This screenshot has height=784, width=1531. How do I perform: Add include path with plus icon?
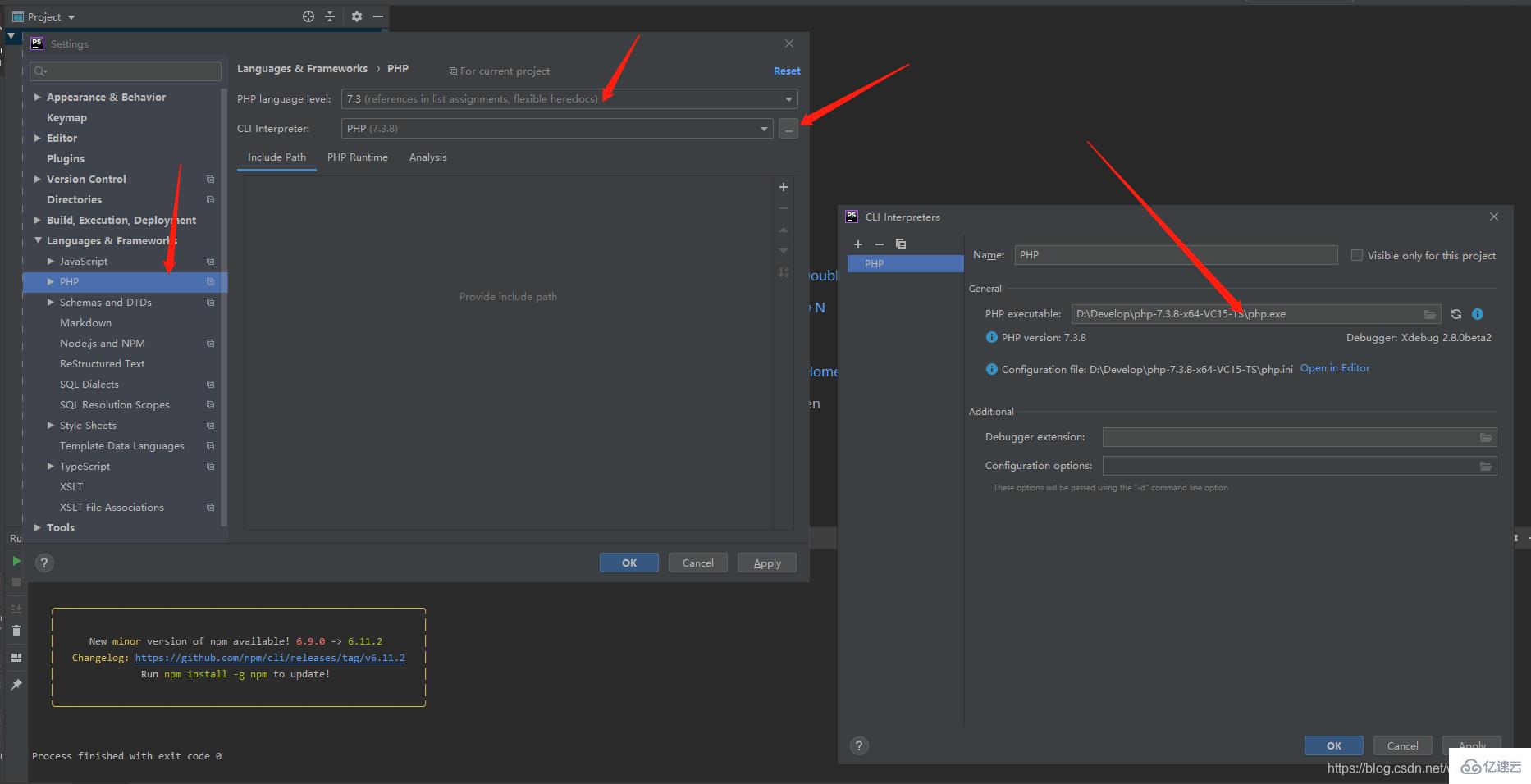click(784, 187)
